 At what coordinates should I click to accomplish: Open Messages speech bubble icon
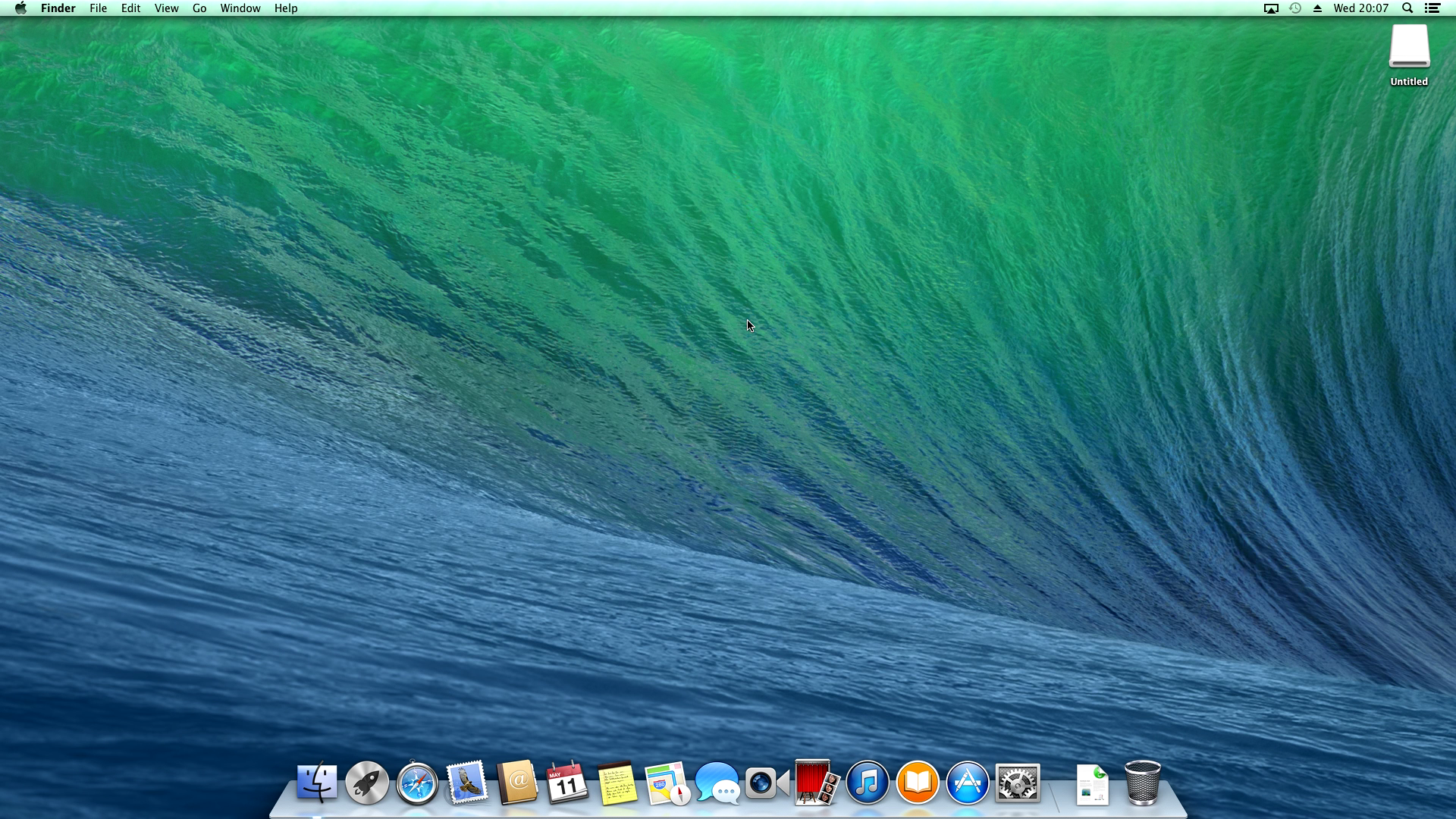click(x=717, y=783)
